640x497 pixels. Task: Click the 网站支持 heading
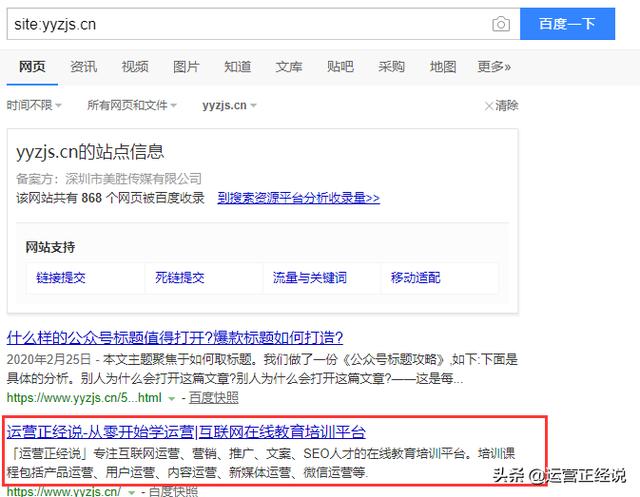(x=50, y=247)
